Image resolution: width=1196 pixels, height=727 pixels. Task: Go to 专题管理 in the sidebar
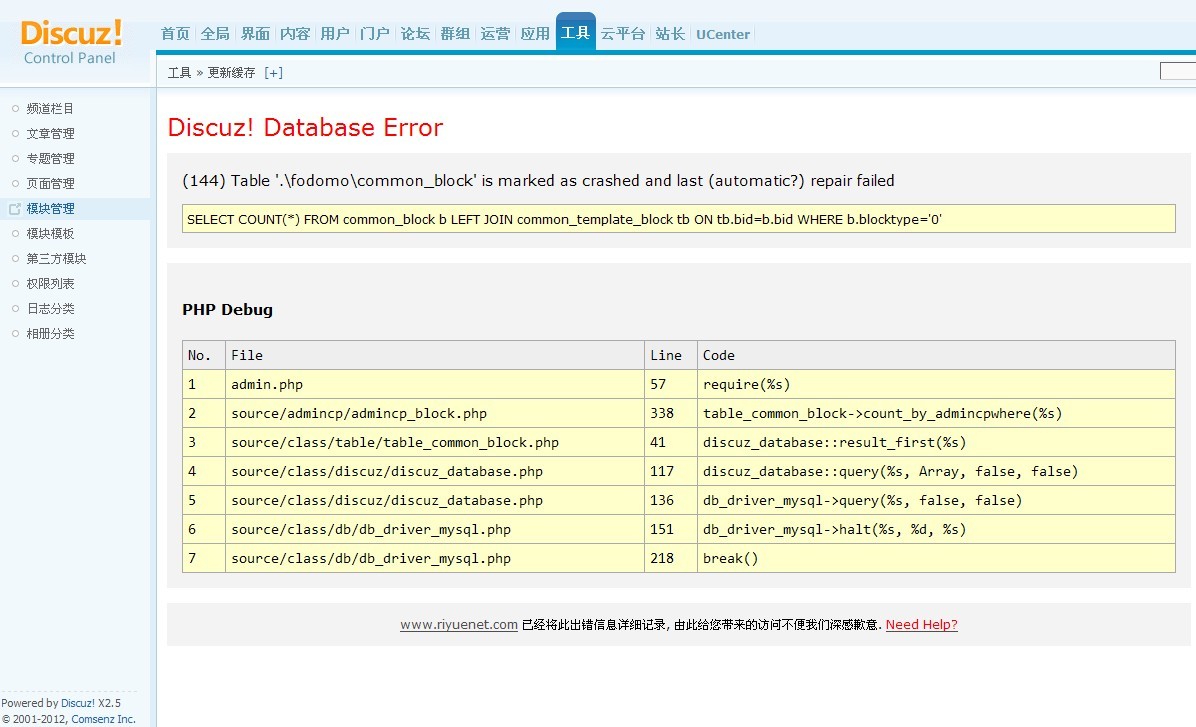pos(50,159)
